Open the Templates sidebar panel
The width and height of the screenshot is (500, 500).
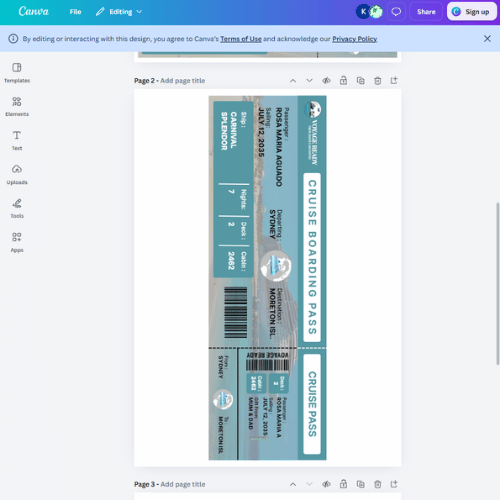pos(17,73)
